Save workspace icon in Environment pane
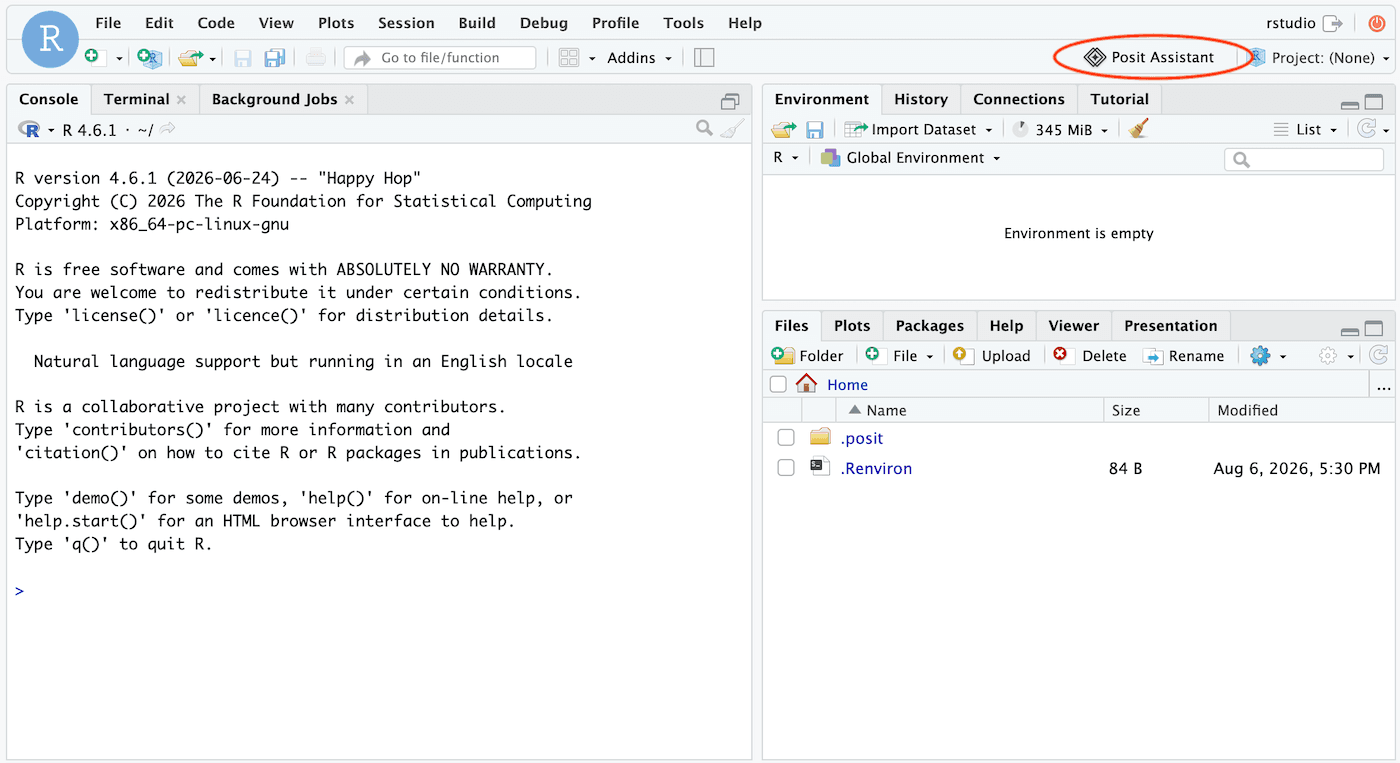This screenshot has width=1400, height=763. [815, 129]
